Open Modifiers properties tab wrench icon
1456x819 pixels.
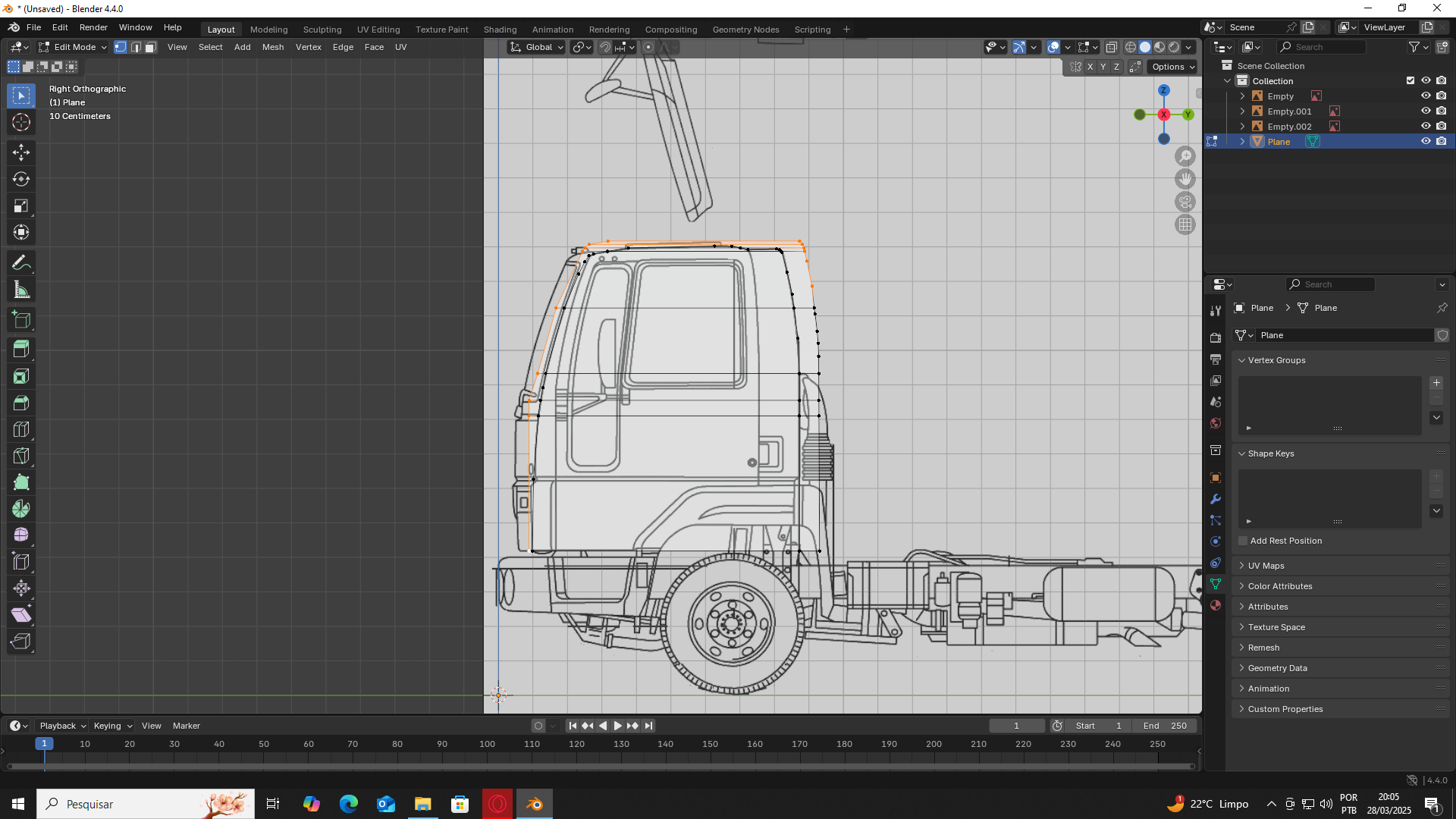pos(1216,499)
